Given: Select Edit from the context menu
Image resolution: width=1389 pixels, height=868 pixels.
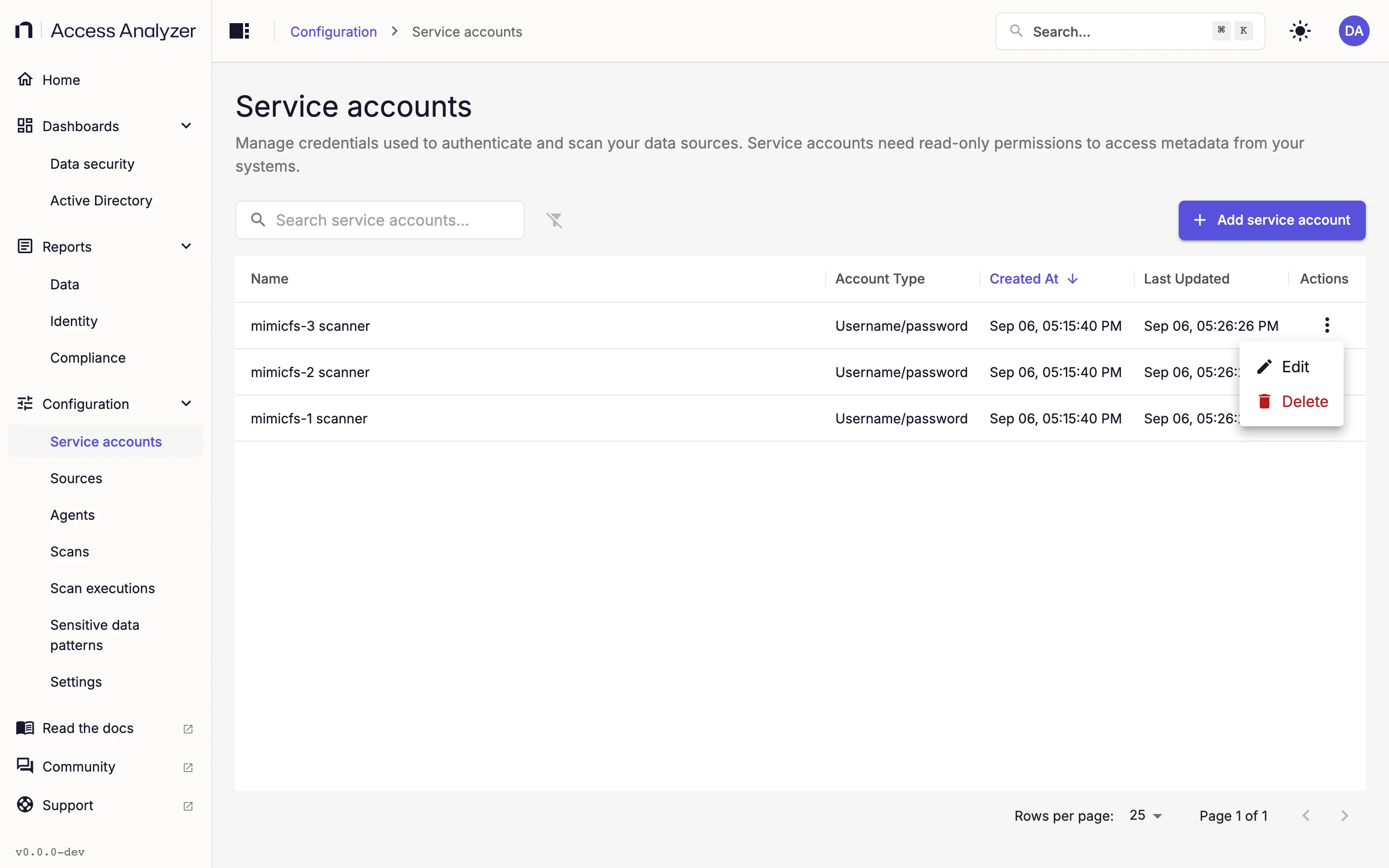Looking at the screenshot, I should click(x=1292, y=367).
